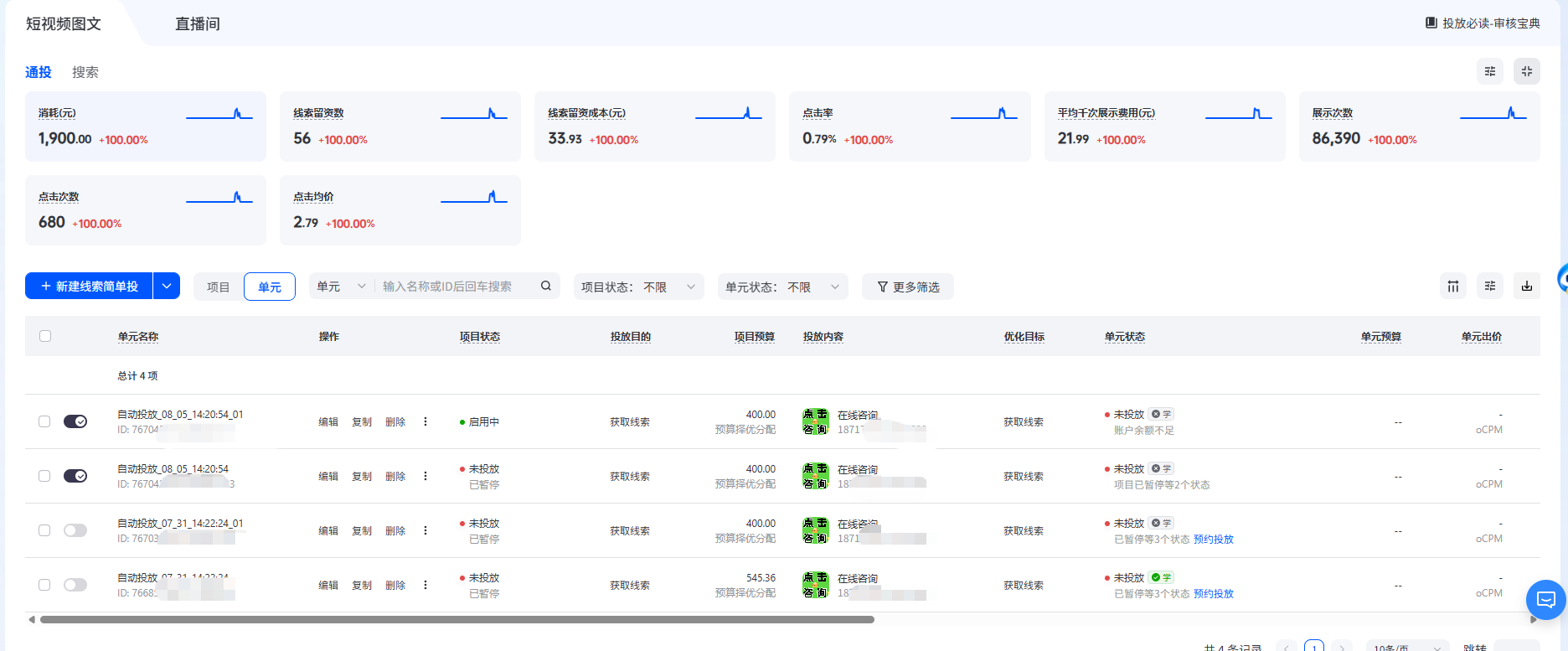Image resolution: width=1568 pixels, height=651 pixels.
Task: Open the 点击咨询 thumbnail in the 545.36 row
Action: tap(816, 585)
